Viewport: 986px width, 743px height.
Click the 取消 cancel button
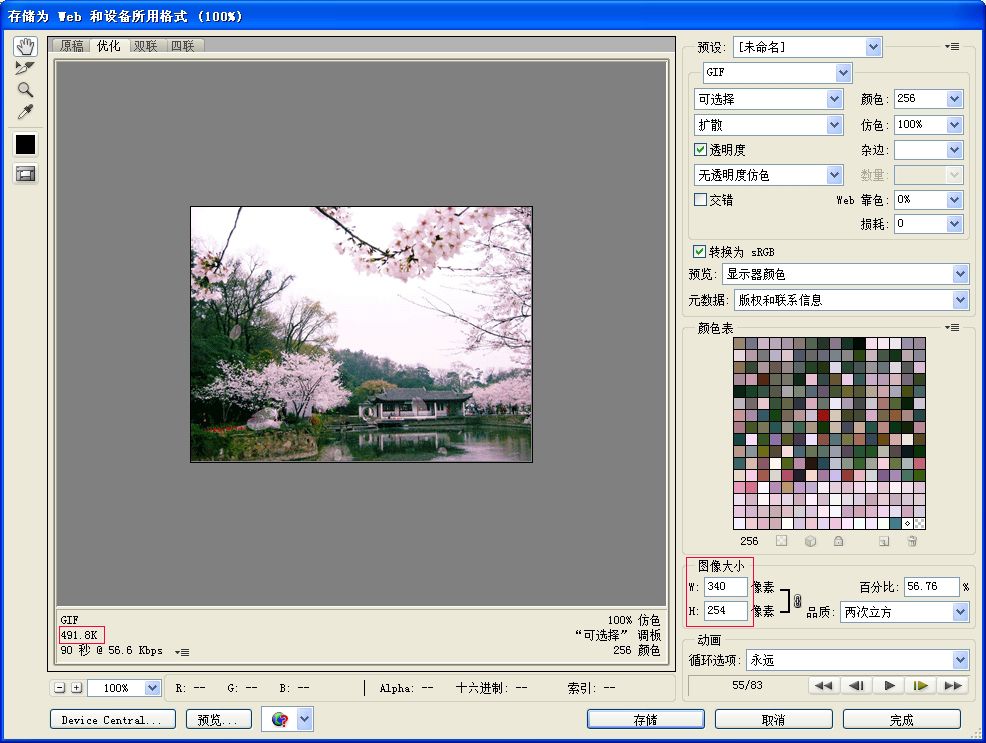[x=773, y=720]
